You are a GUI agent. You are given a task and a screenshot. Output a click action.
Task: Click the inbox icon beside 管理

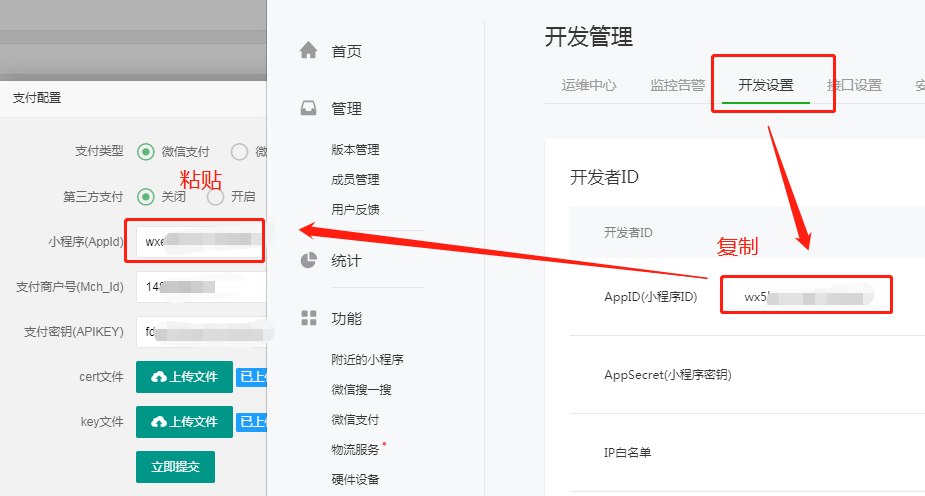309,108
